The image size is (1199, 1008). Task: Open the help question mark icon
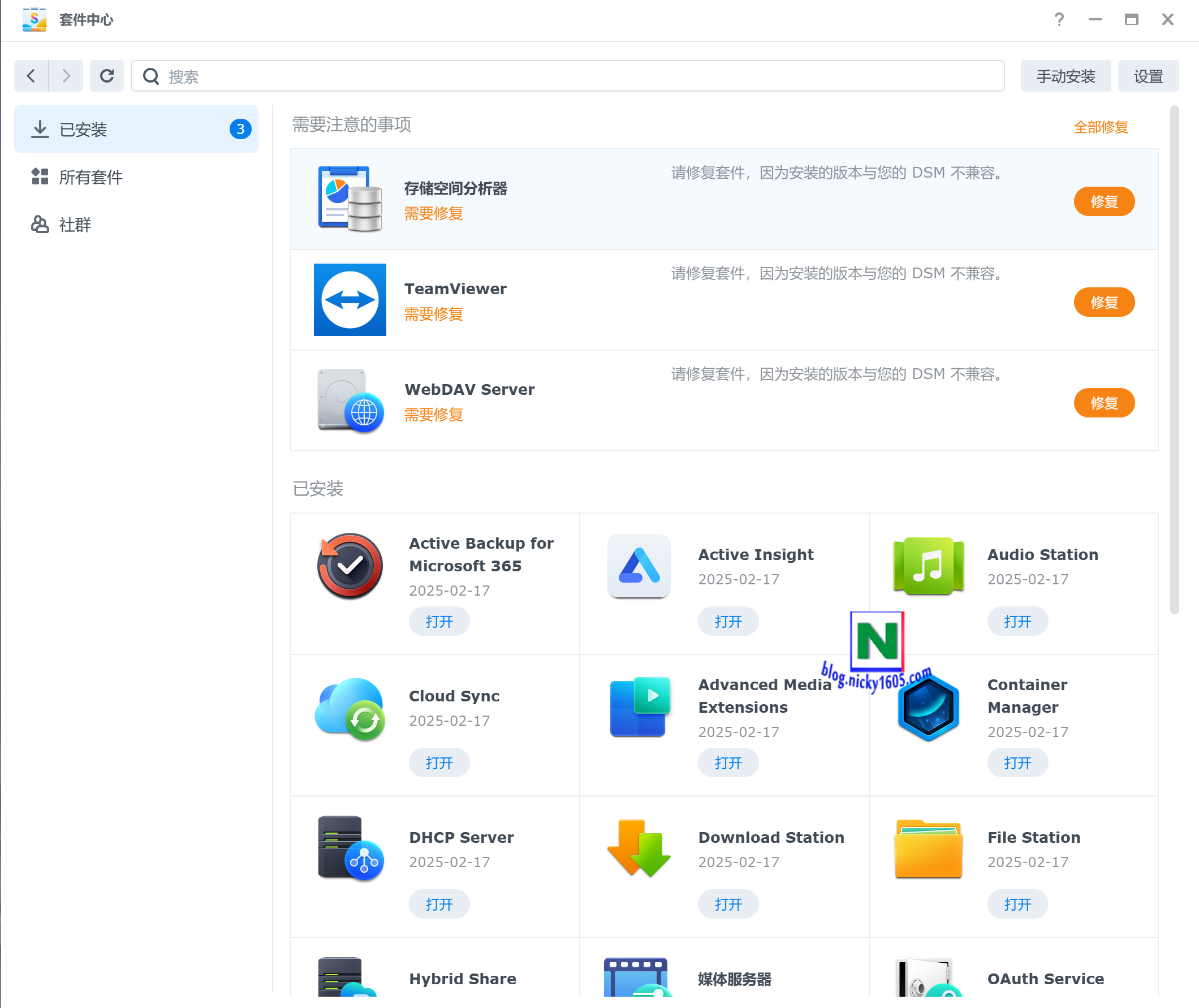pos(1059,19)
